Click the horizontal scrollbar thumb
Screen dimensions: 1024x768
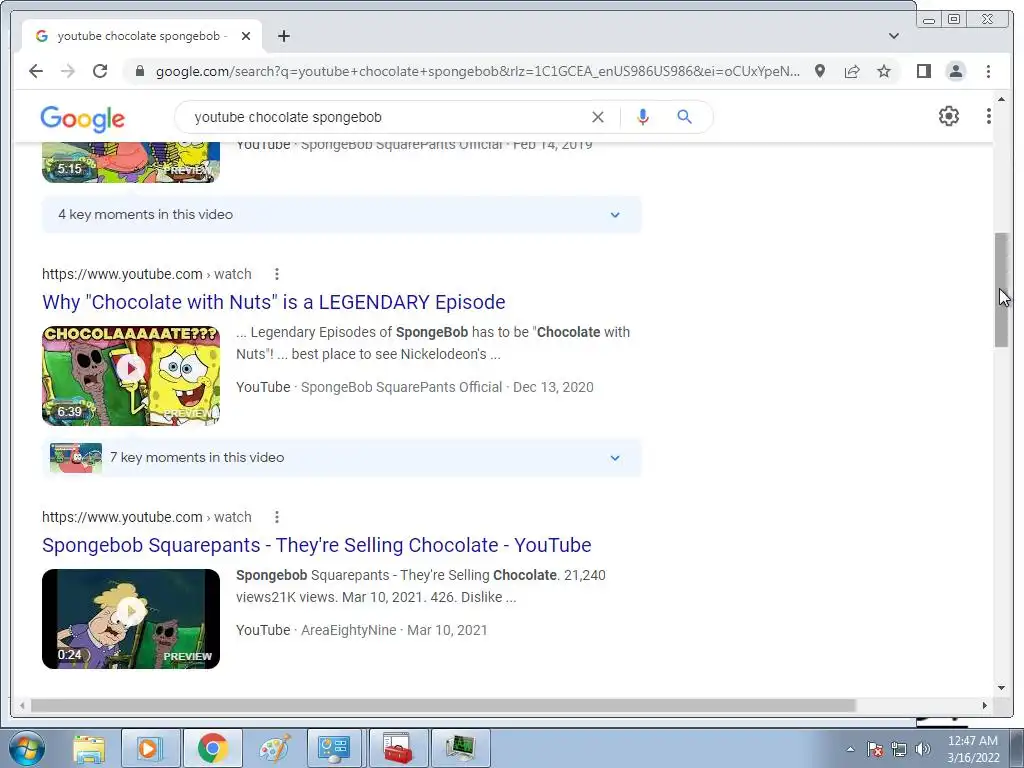[x=443, y=705]
